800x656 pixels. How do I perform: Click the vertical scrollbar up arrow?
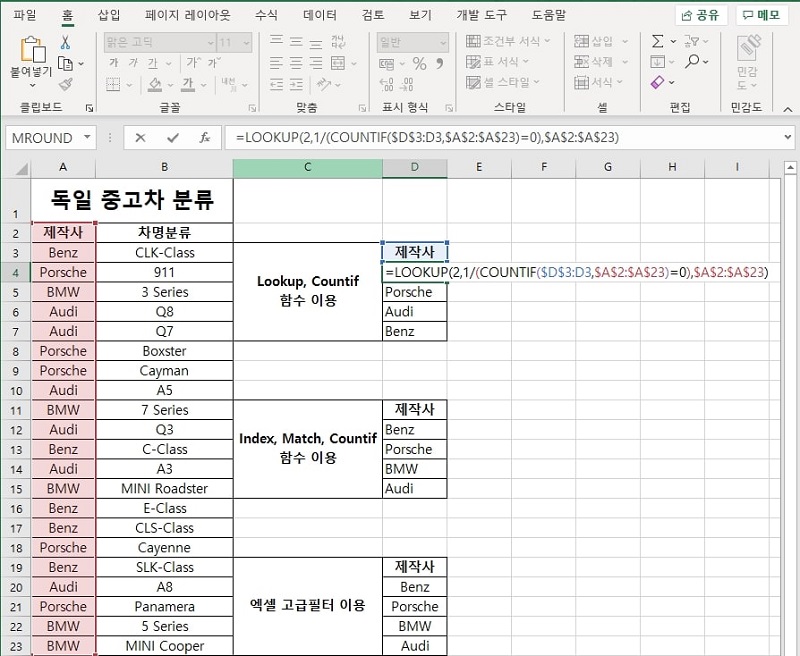coord(790,167)
